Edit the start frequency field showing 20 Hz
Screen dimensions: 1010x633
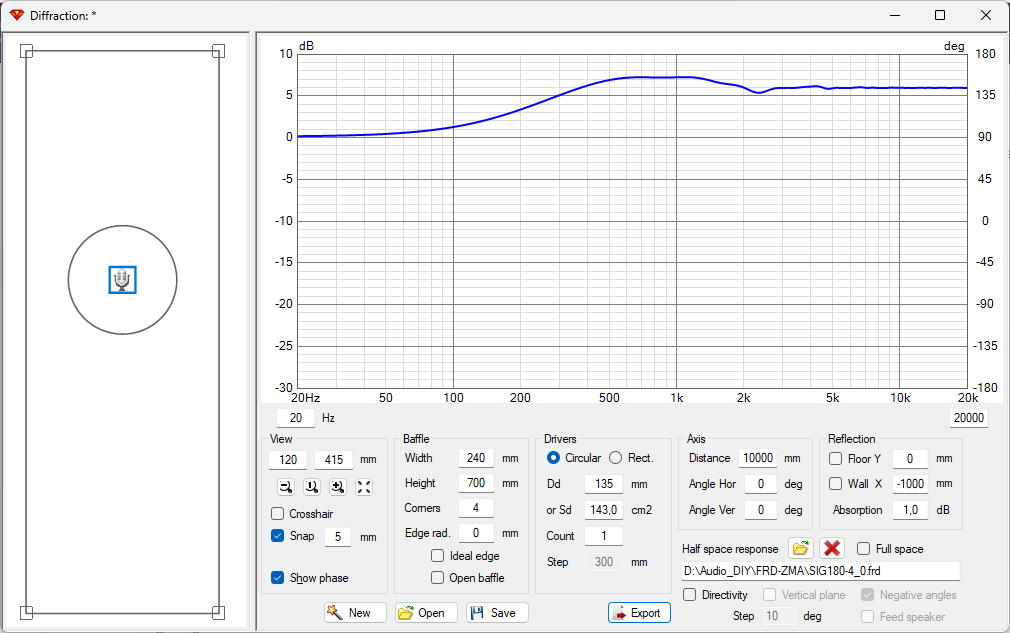(x=296, y=418)
